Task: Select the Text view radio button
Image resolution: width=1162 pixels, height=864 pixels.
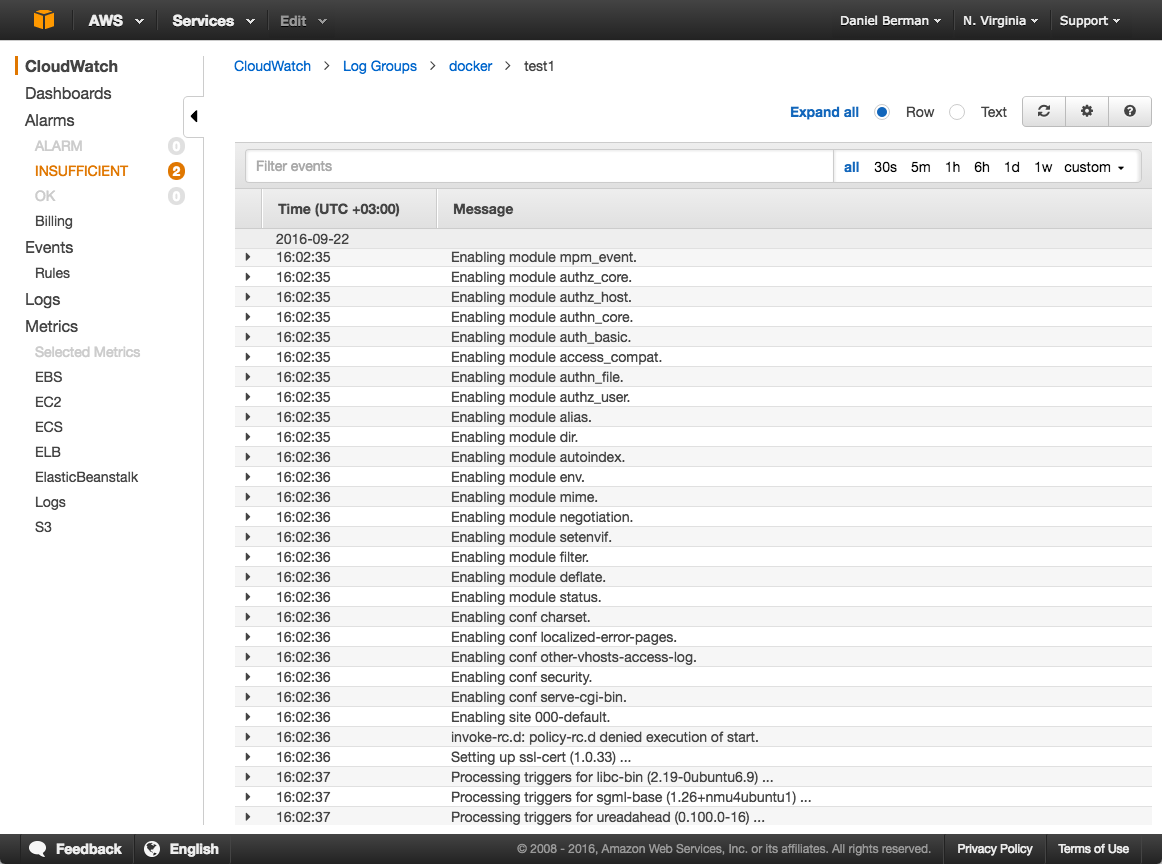Action: 957,112
